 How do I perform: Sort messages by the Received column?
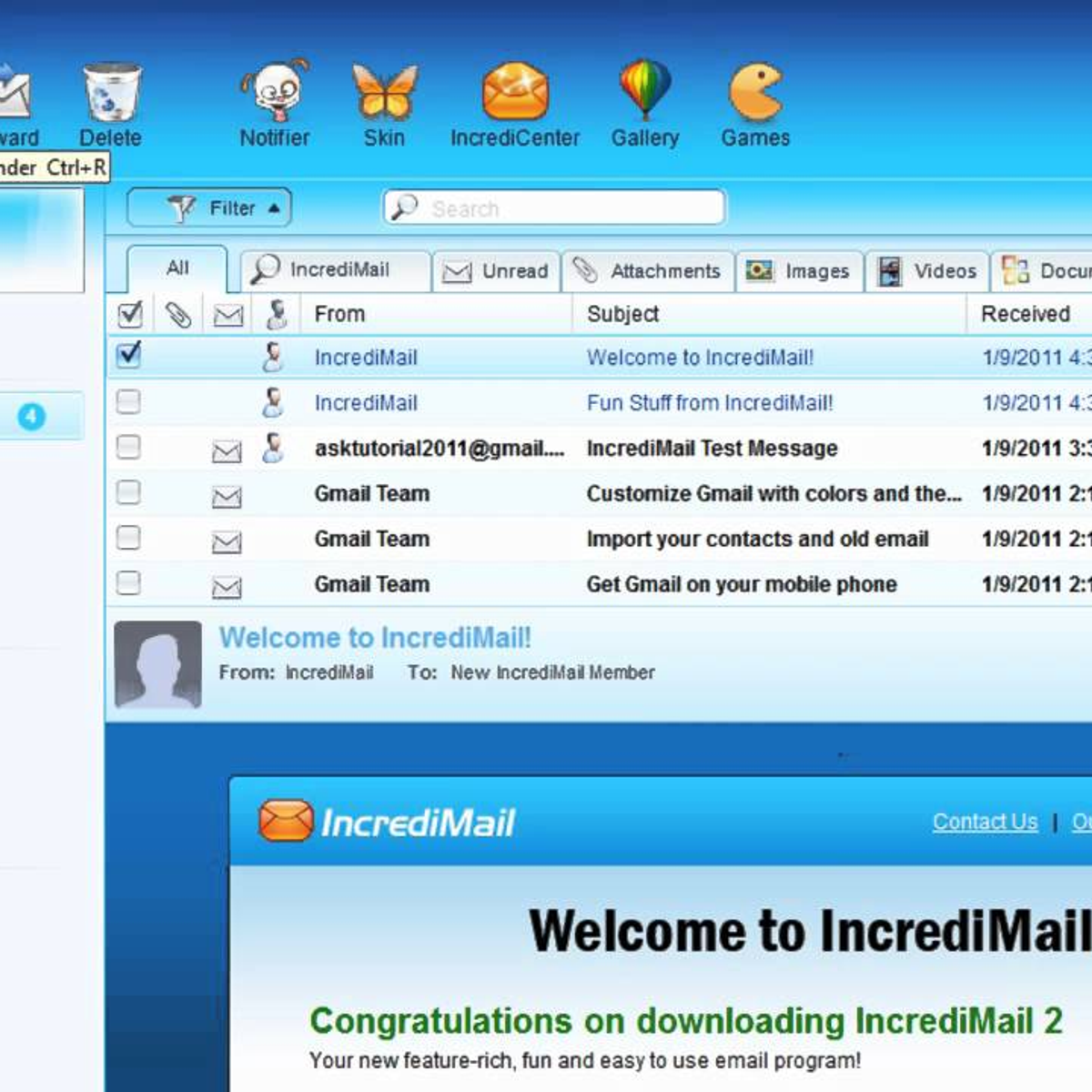pyautogui.click(x=1026, y=314)
